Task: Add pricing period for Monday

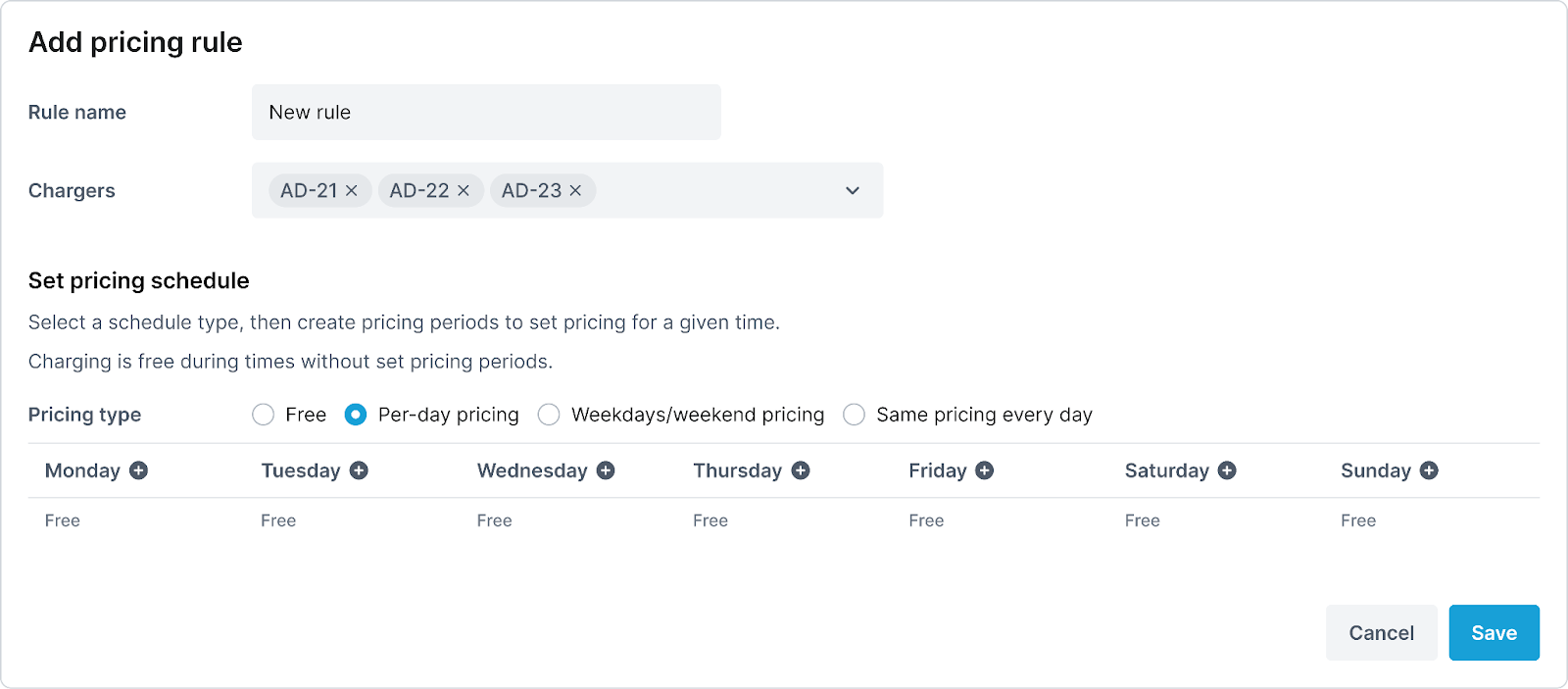Action: (139, 470)
